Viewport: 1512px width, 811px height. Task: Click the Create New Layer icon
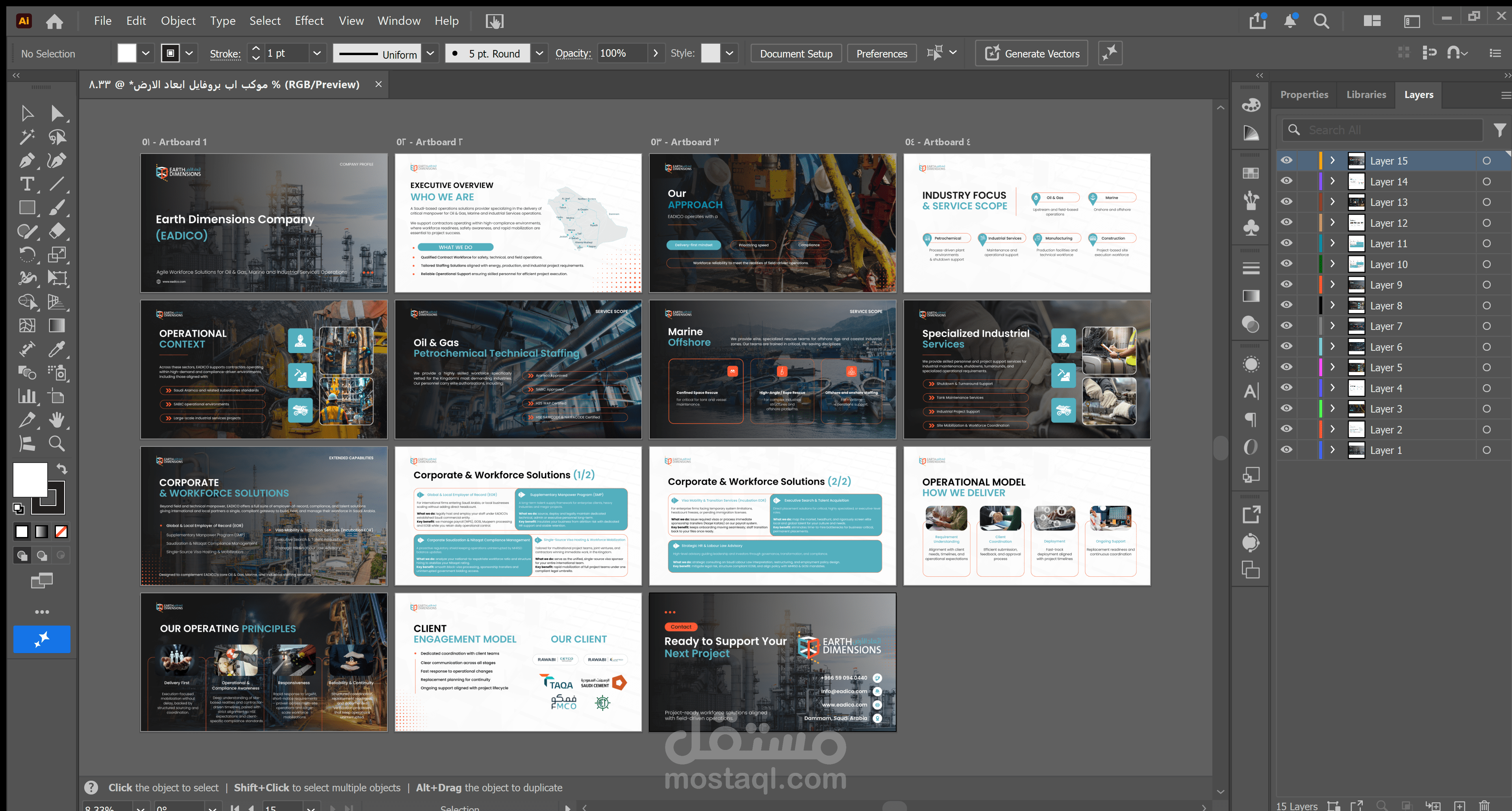[1459, 806]
